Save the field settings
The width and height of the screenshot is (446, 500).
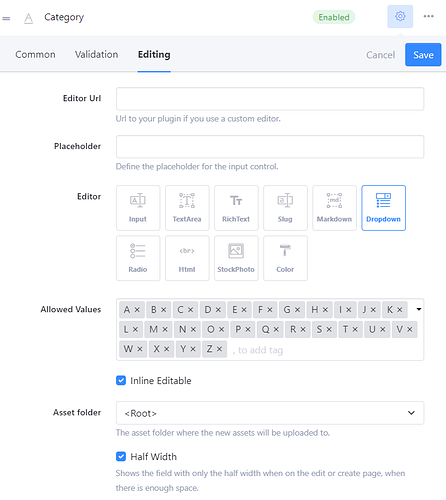tap(423, 55)
